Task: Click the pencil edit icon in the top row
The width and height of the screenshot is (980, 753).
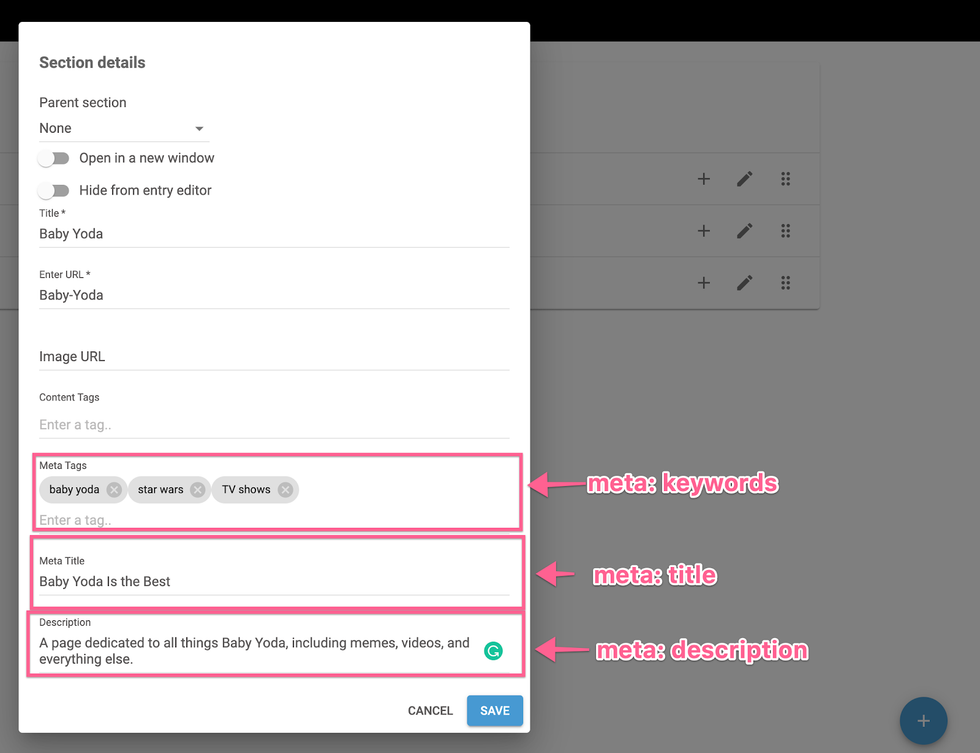Action: [744, 179]
